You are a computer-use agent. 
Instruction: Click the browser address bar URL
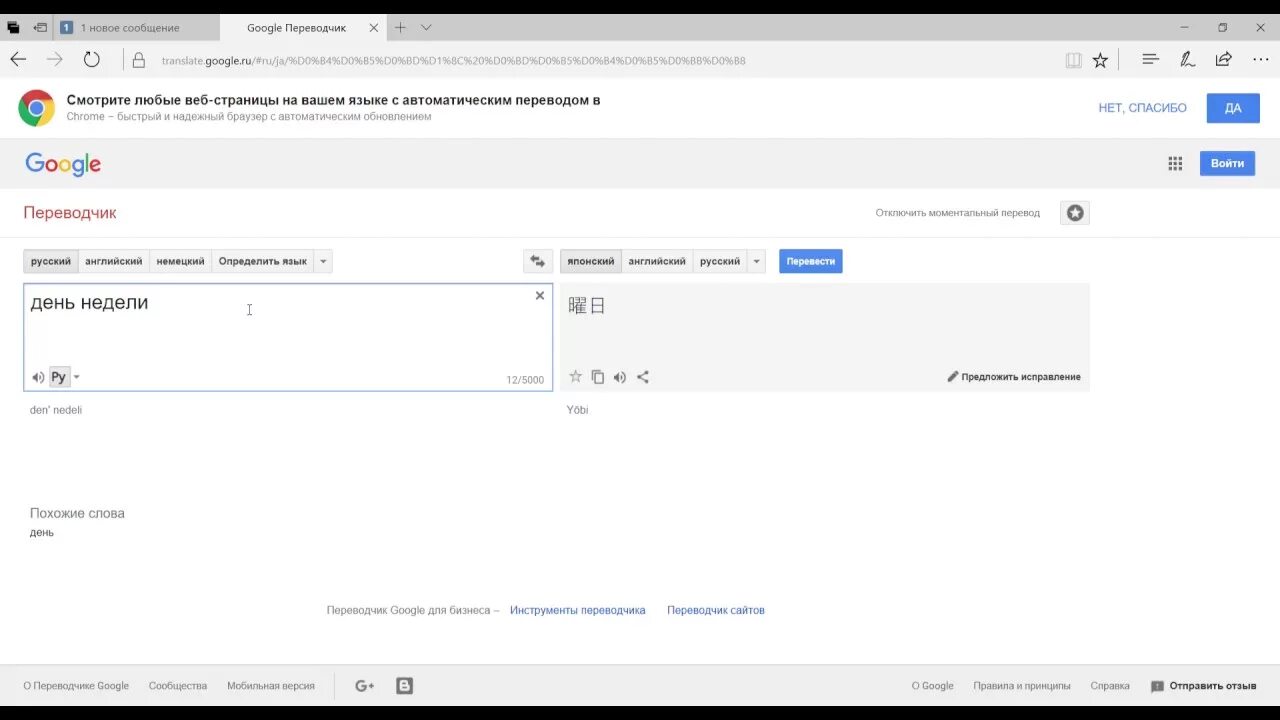point(454,60)
